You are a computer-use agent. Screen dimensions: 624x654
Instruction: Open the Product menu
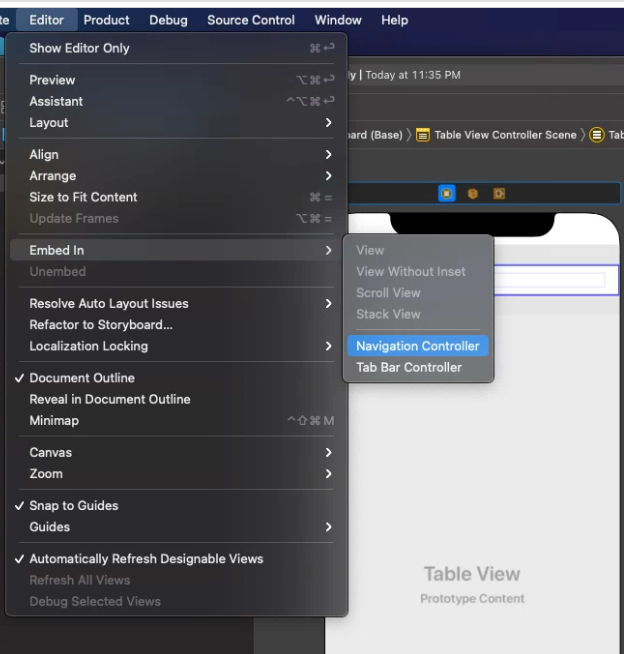pyautogui.click(x=106, y=20)
